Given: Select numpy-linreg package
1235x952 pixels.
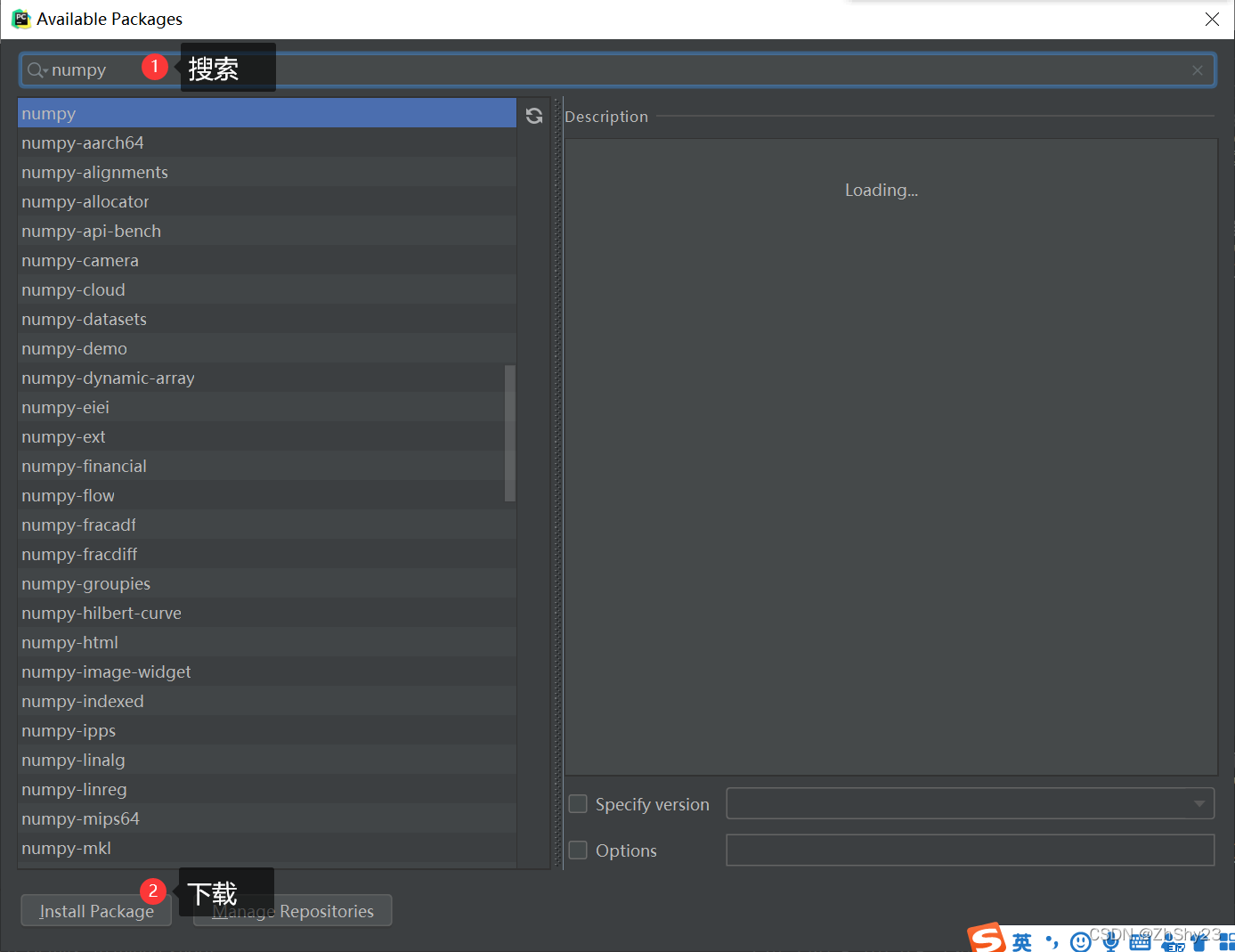Looking at the screenshot, I should coord(267,789).
